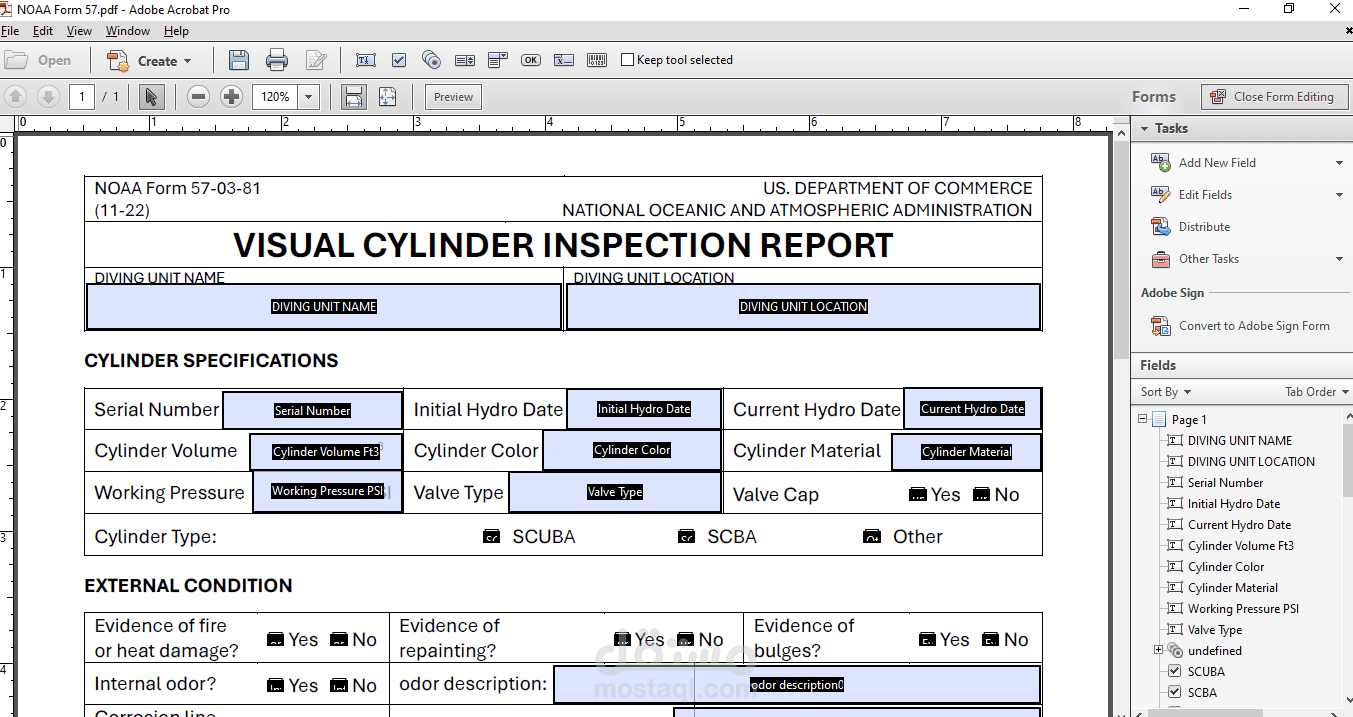The image size is (1353, 717).
Task: Expand the Edit Fields dropdown arrow
Action: [1340, 195]
